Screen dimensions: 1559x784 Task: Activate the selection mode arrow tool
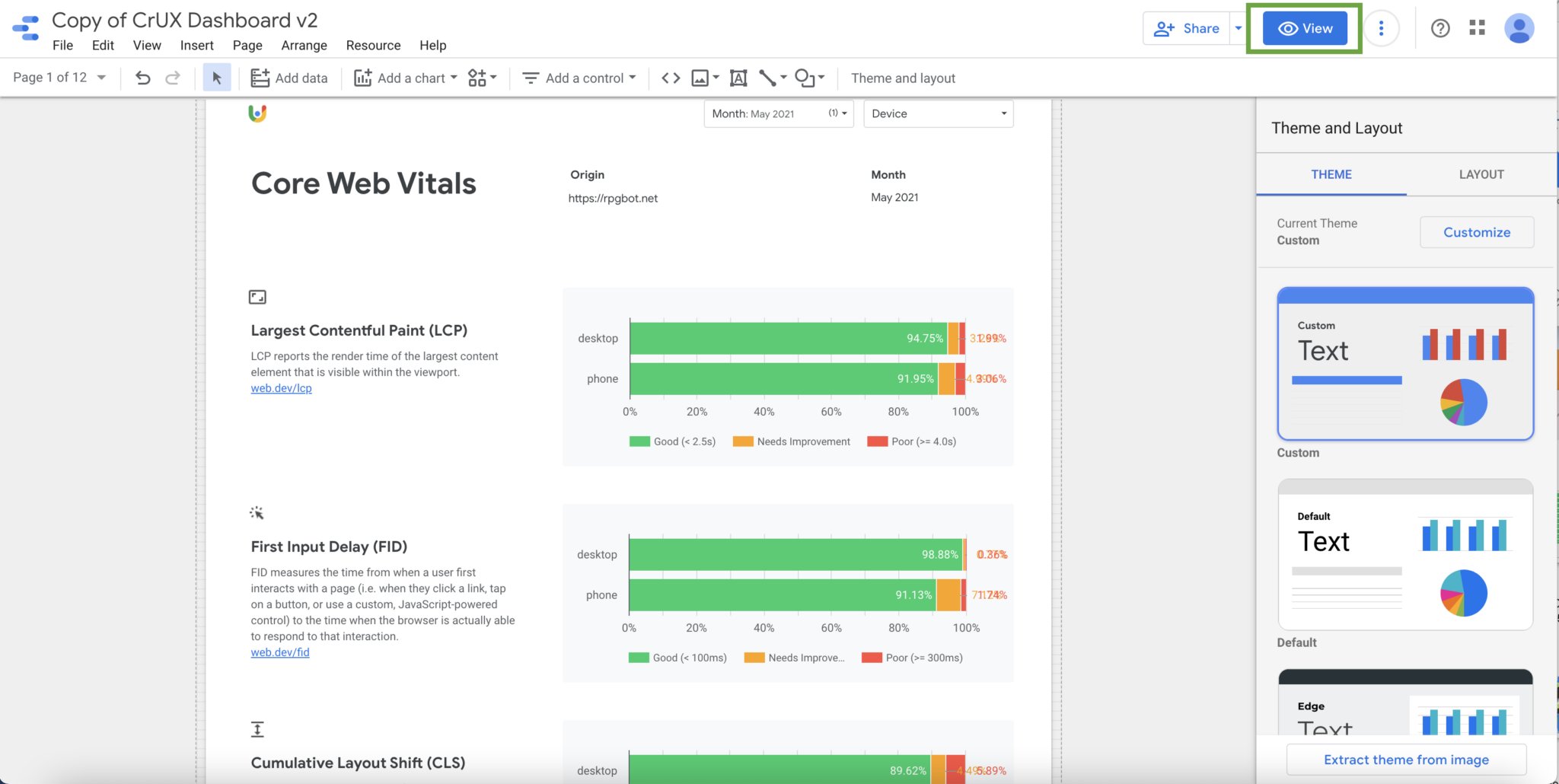pyautogui.click(x=217, y=78)
